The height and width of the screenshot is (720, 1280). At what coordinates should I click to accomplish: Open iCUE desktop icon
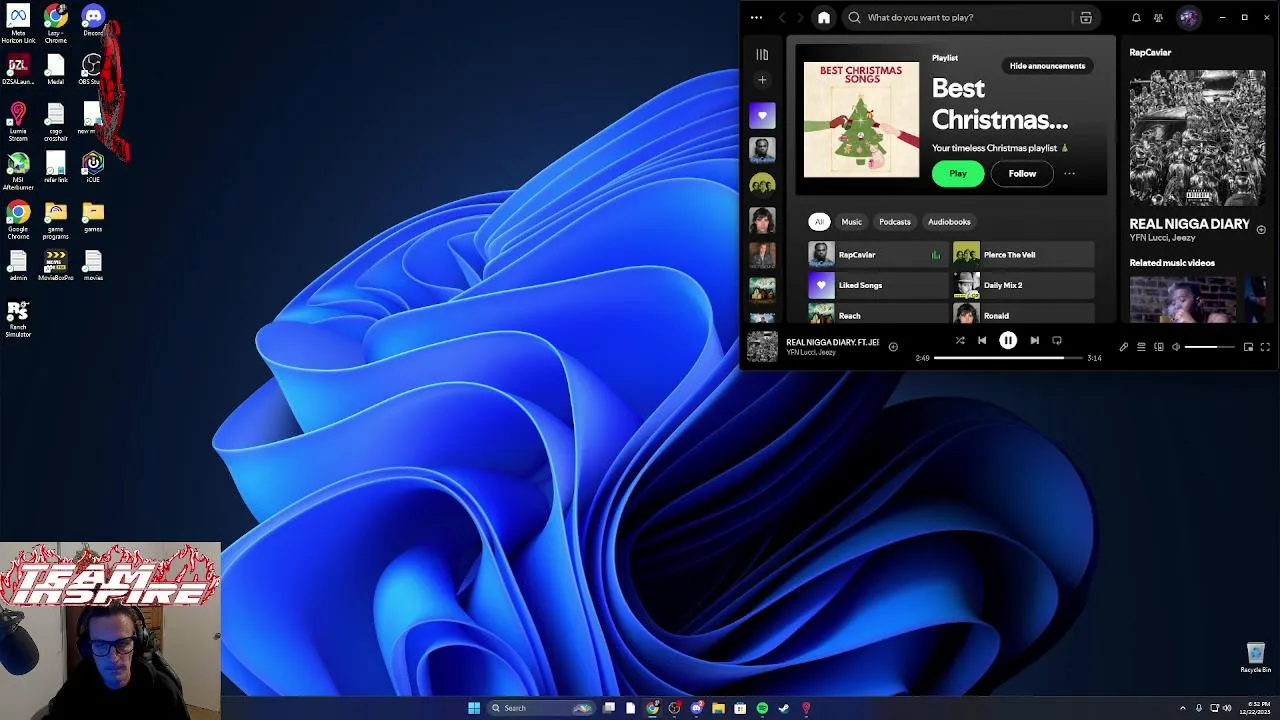click(x=93, y=167)
